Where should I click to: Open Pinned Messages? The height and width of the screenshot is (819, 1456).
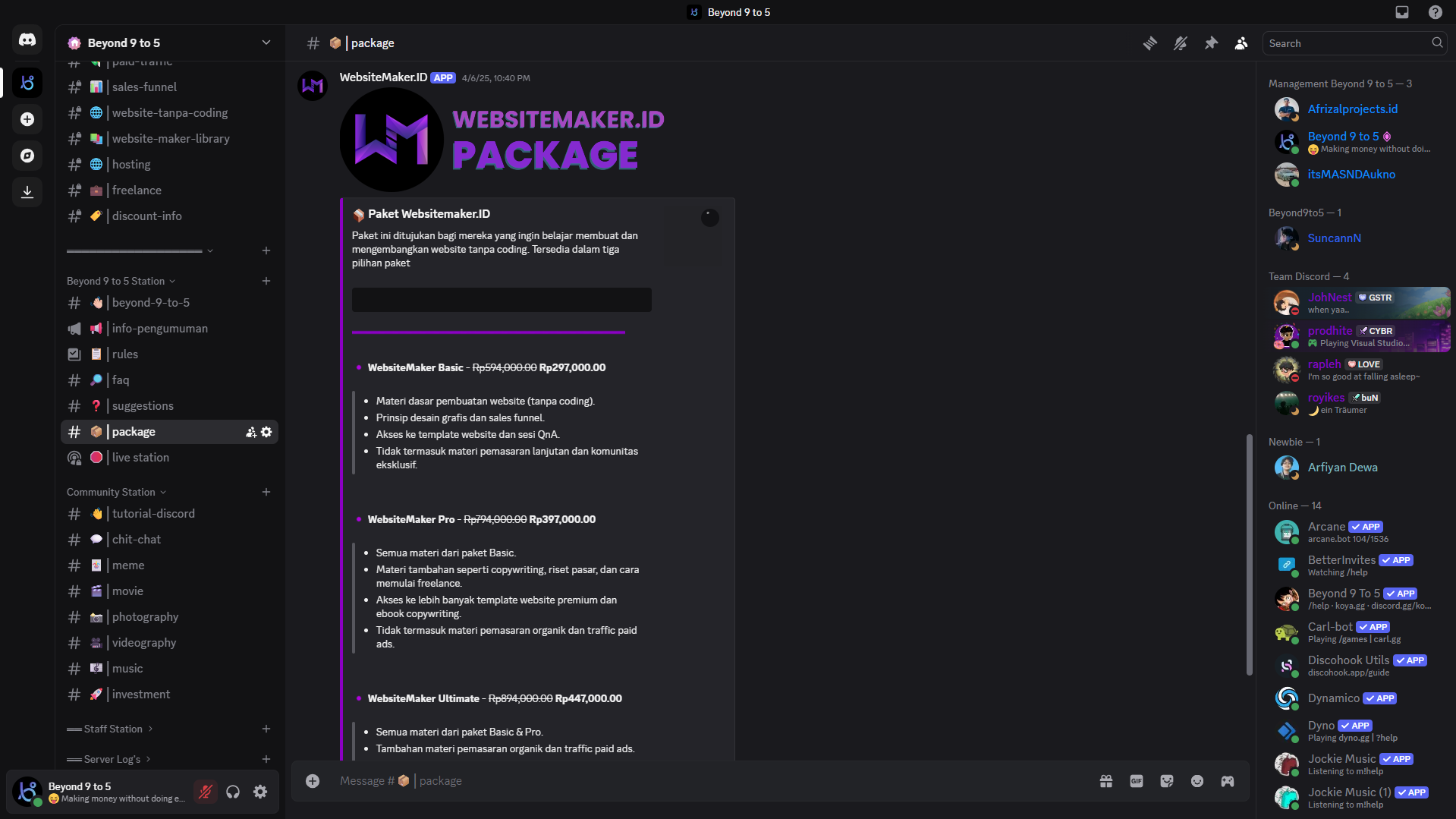coord(1211,43)
